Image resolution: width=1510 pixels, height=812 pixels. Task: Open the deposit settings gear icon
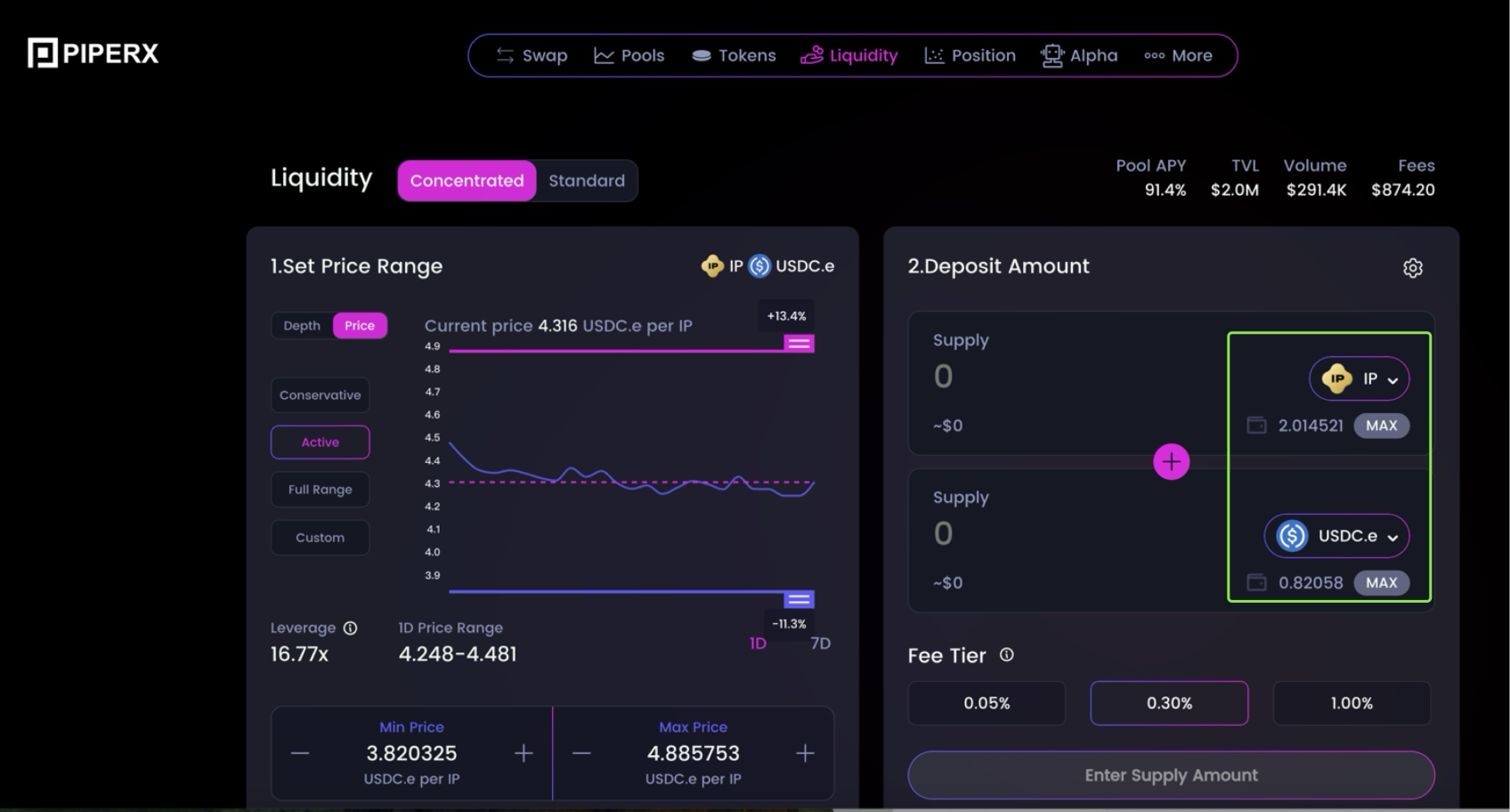coord(1412,268)
